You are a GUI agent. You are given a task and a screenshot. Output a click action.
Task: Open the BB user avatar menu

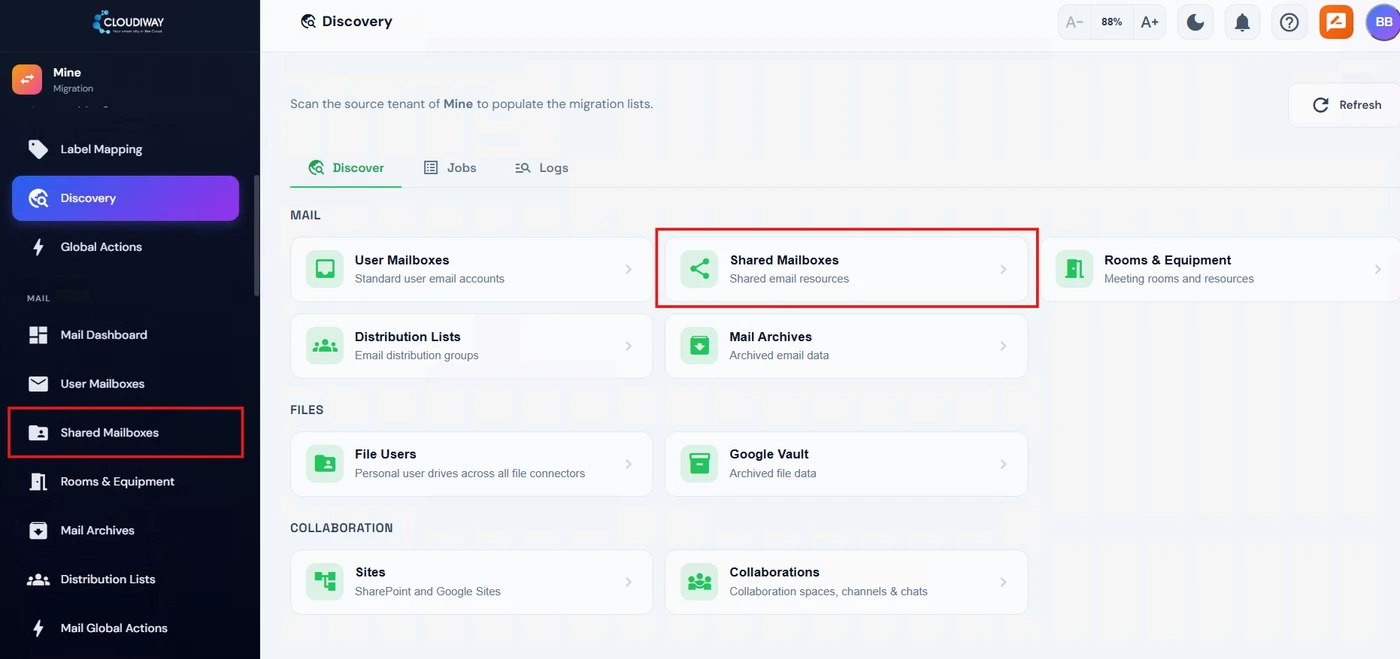tap(1383, 22)
